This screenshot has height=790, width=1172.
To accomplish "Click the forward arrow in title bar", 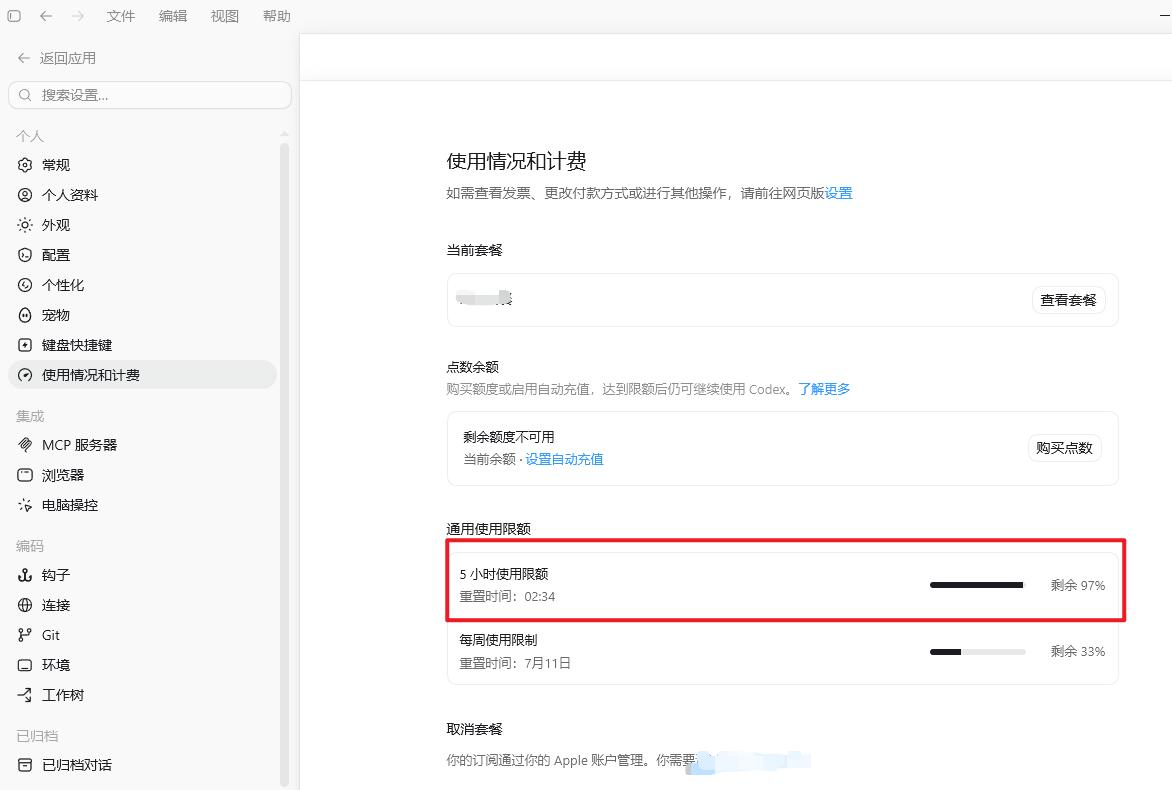I will click(x=78, y=16).
